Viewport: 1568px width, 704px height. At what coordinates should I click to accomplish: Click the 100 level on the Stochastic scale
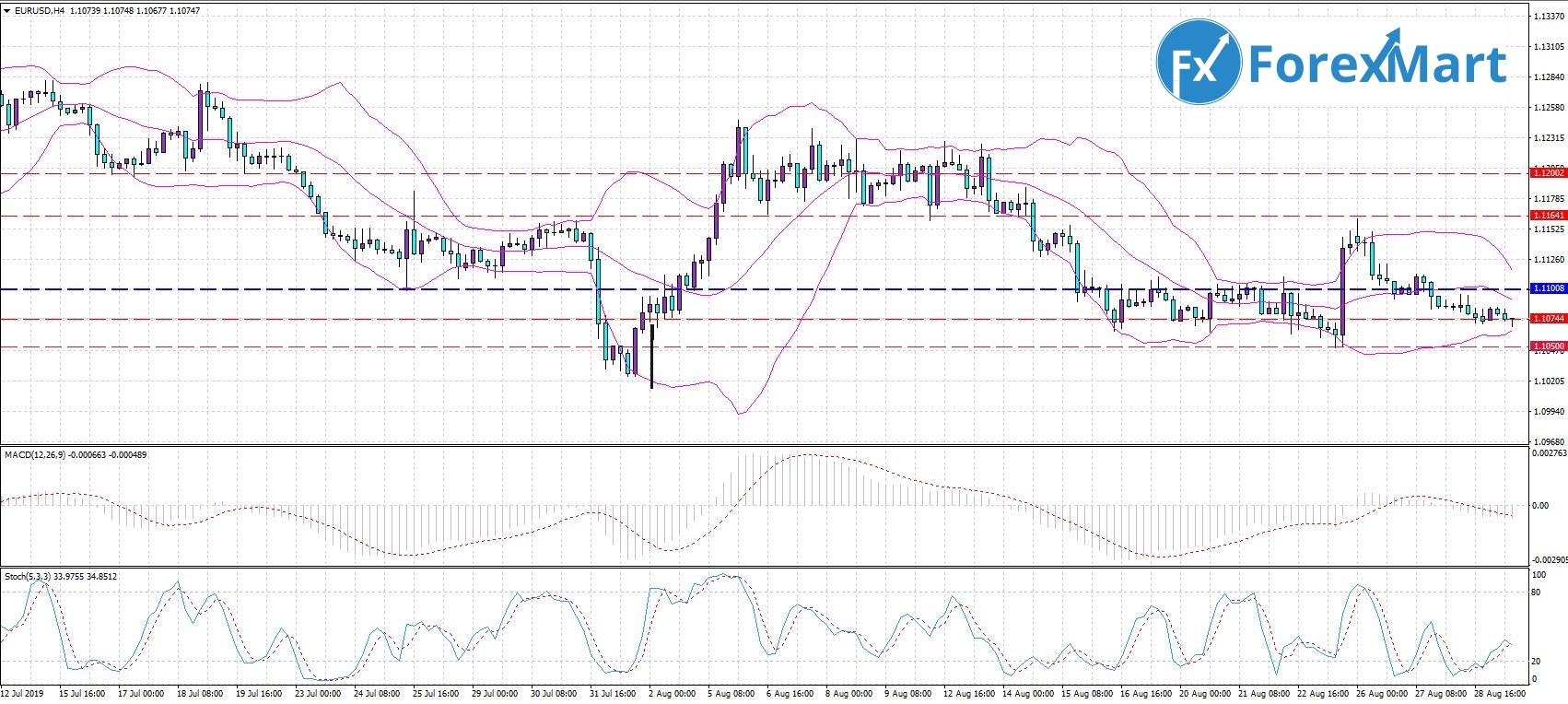[x=1538, y=575]
